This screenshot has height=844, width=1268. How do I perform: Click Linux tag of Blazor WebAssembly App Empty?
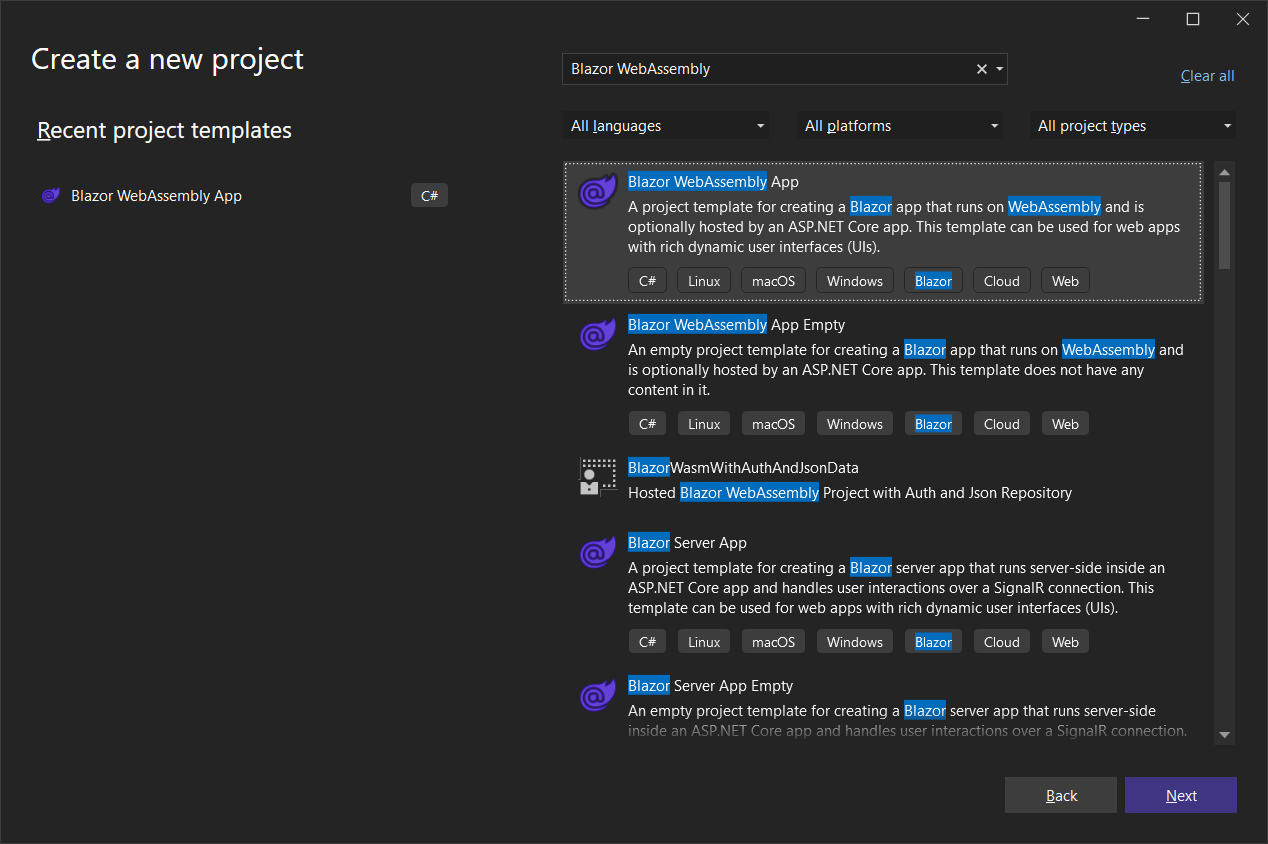(x=704, y=424)
